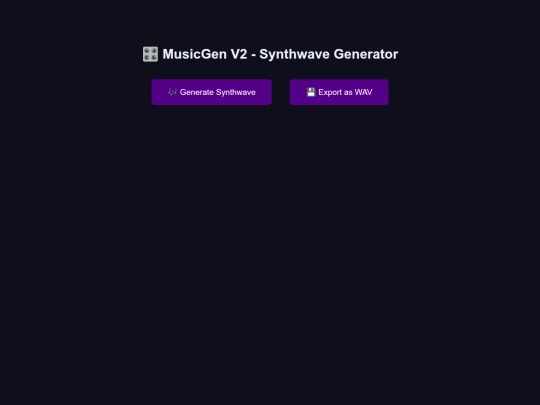Click the blank area above the heading
Screen dimensions: 540x405
(x=270, y=21)
